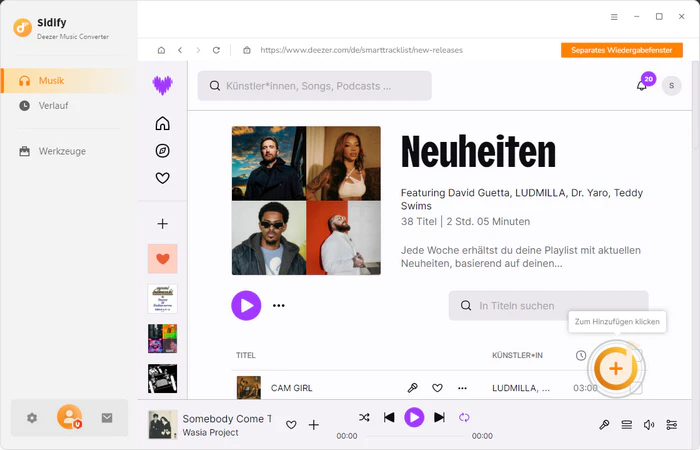Open Deezer explore compass icon
The image size is (700, 450).
coord(162,151)
